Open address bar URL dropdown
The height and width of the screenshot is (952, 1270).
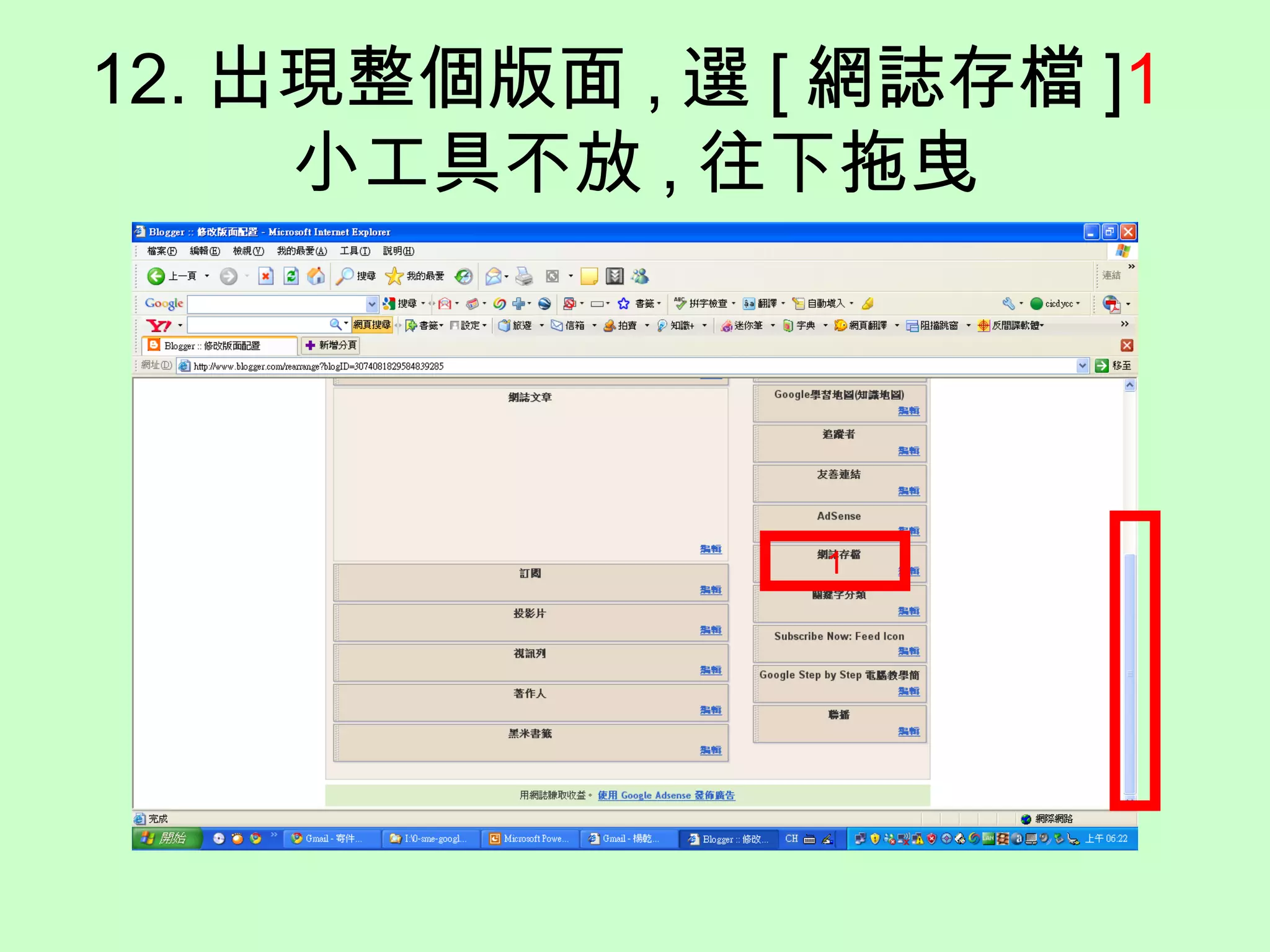click(1082, 366)
